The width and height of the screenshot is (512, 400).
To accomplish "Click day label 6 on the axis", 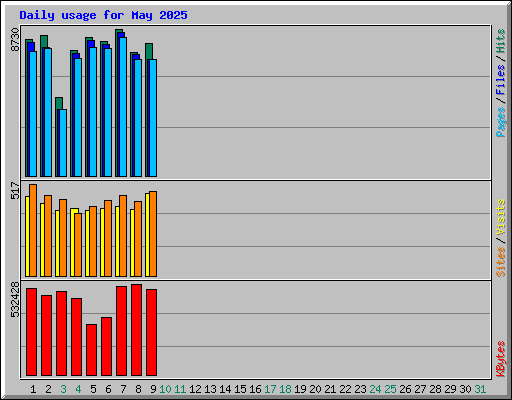I will coord(108,389).
